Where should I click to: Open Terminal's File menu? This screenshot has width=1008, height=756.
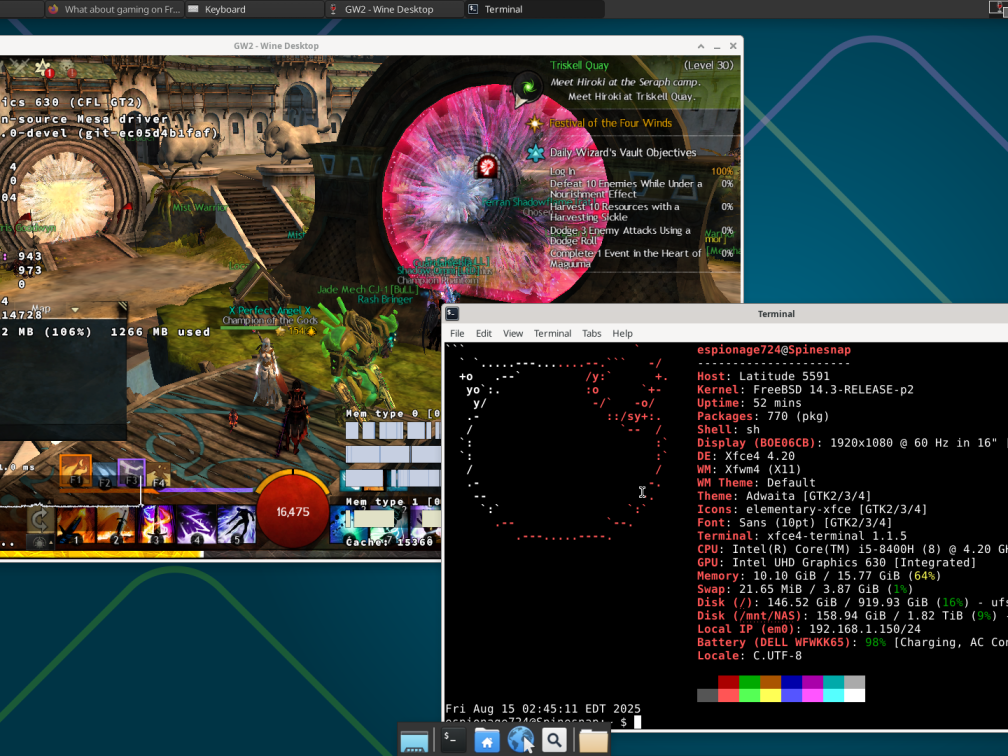click(x=457, y=333)
